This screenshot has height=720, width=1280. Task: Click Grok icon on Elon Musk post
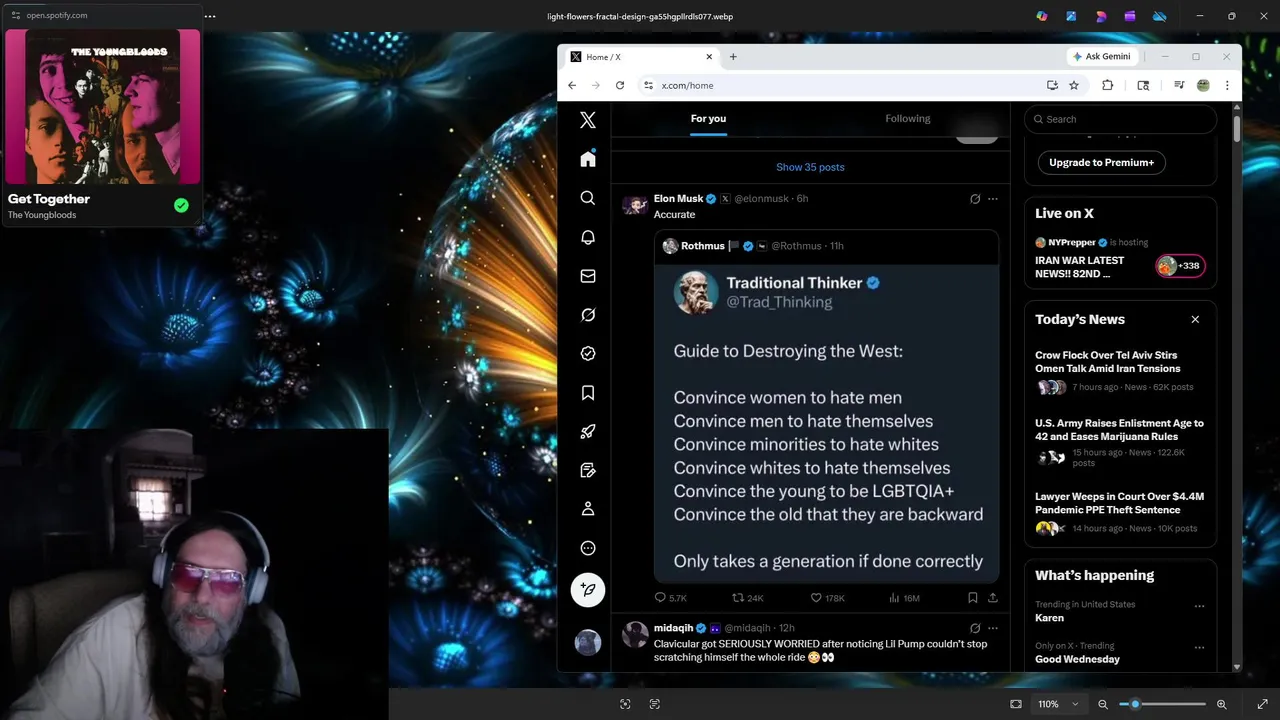tap(975, 199)
